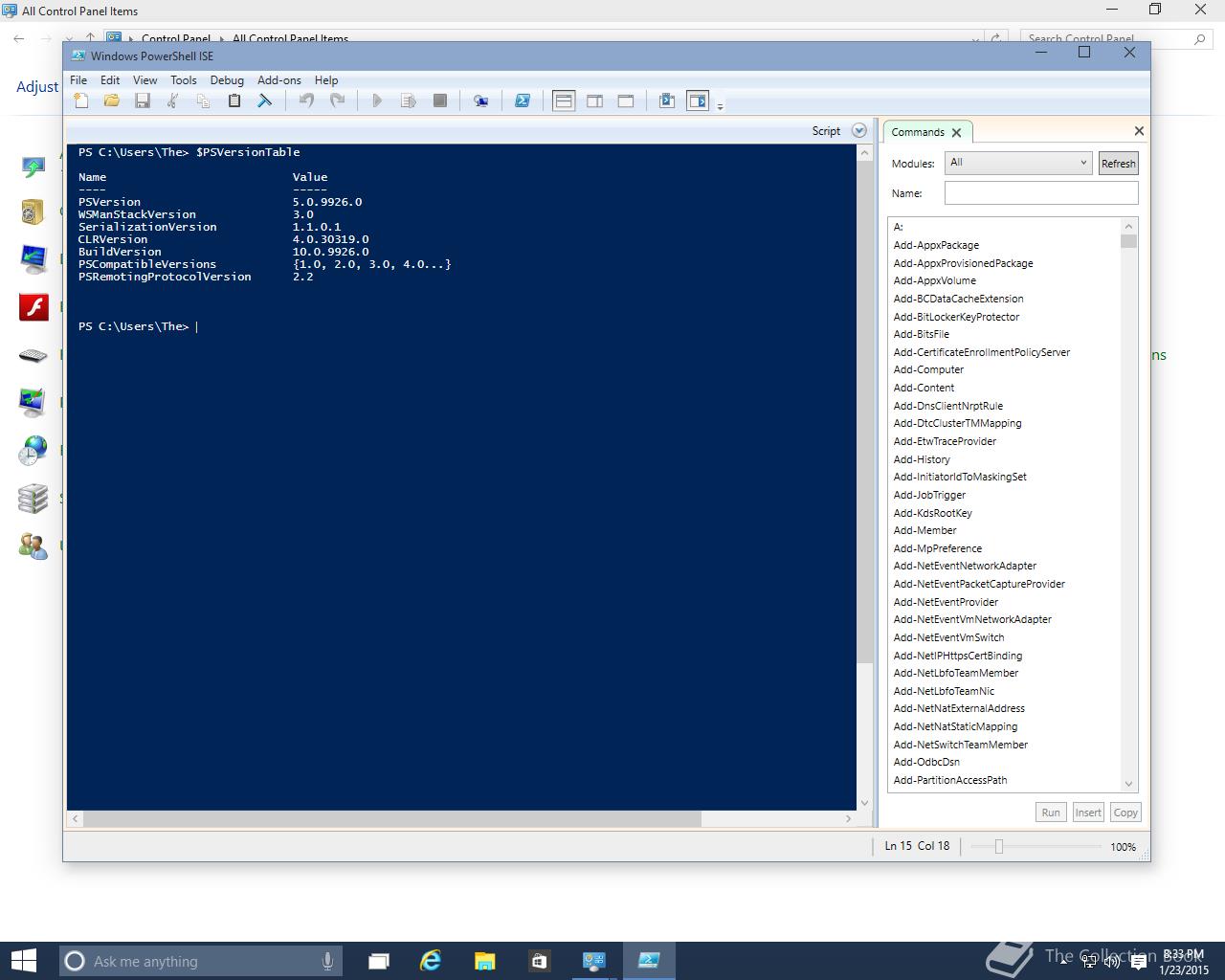Toggle the Show Command Add-on icon
1225x980 pixels.
point(698,100)
